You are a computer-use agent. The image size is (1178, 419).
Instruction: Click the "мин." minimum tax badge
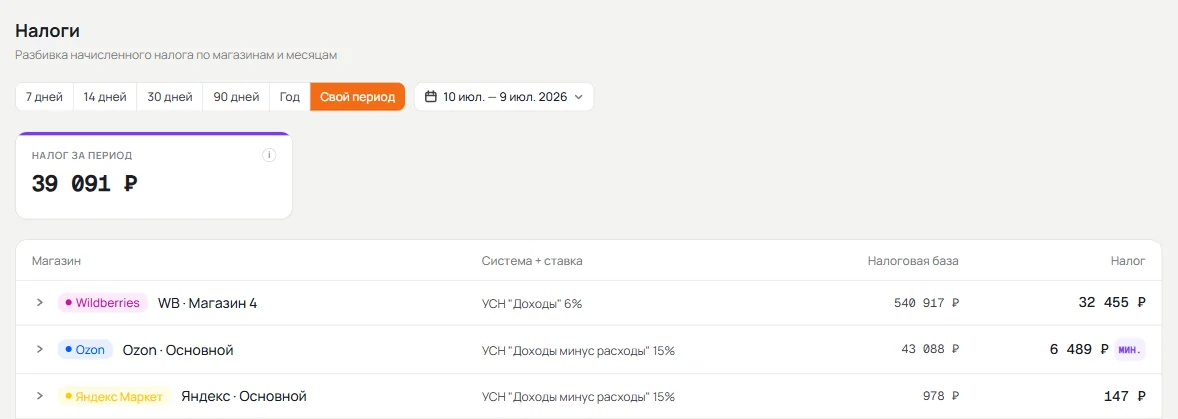coord(1130,349)
